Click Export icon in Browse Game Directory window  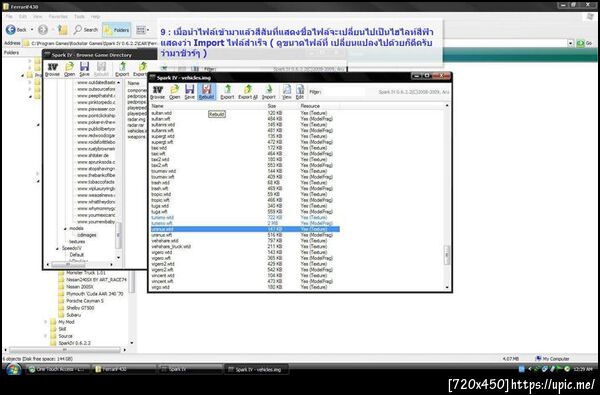[x=122, y=69]
